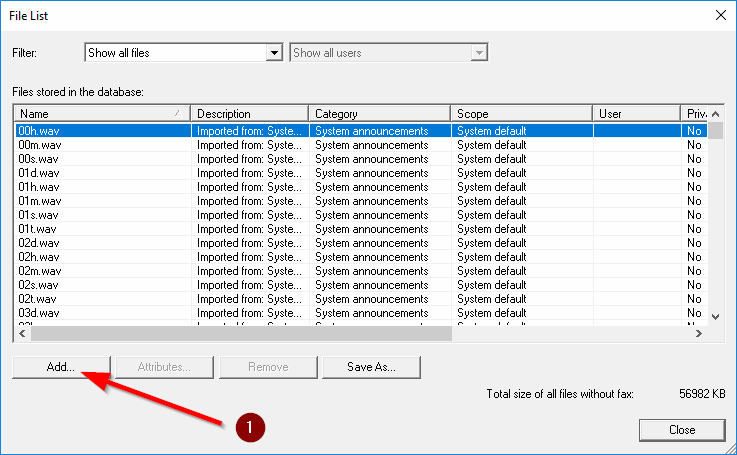Image resolution: width=737 pixels, height=455 pixels.
Task: Sort by the User column header
Action: 637,114
